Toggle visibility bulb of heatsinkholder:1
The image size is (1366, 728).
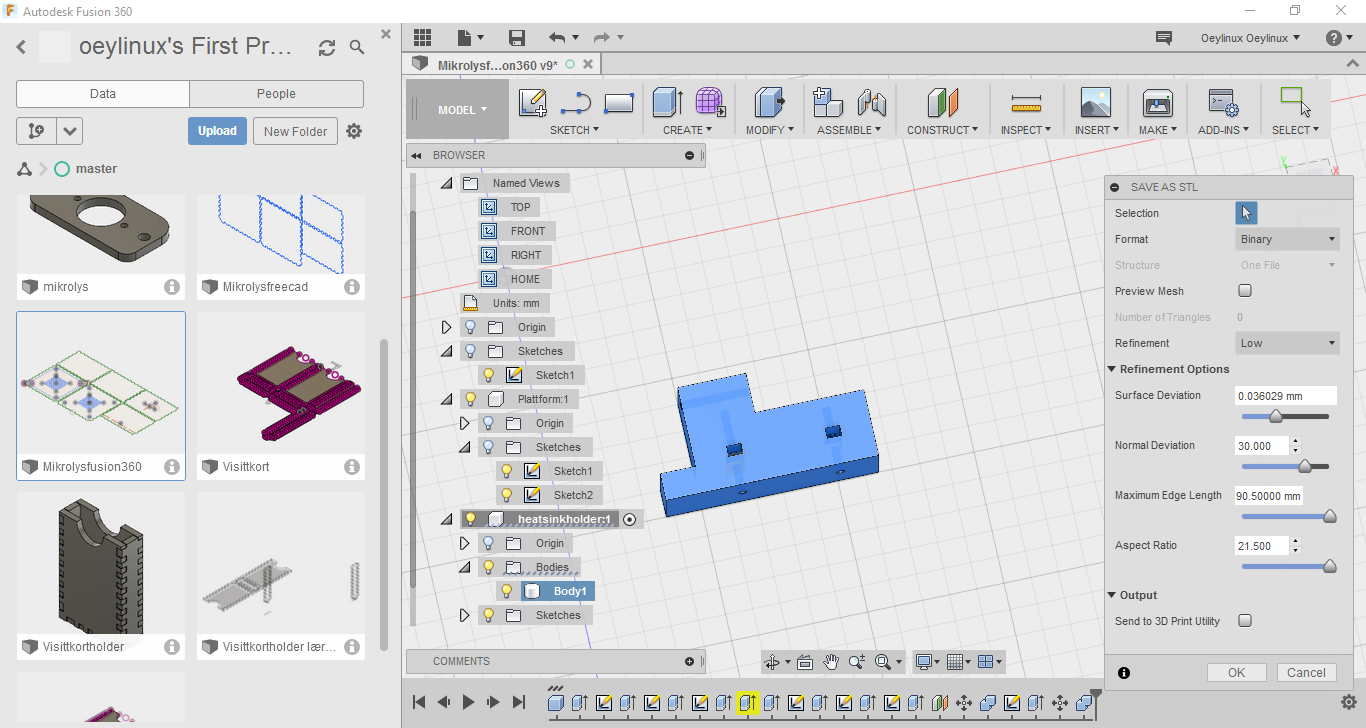[471, 519]
